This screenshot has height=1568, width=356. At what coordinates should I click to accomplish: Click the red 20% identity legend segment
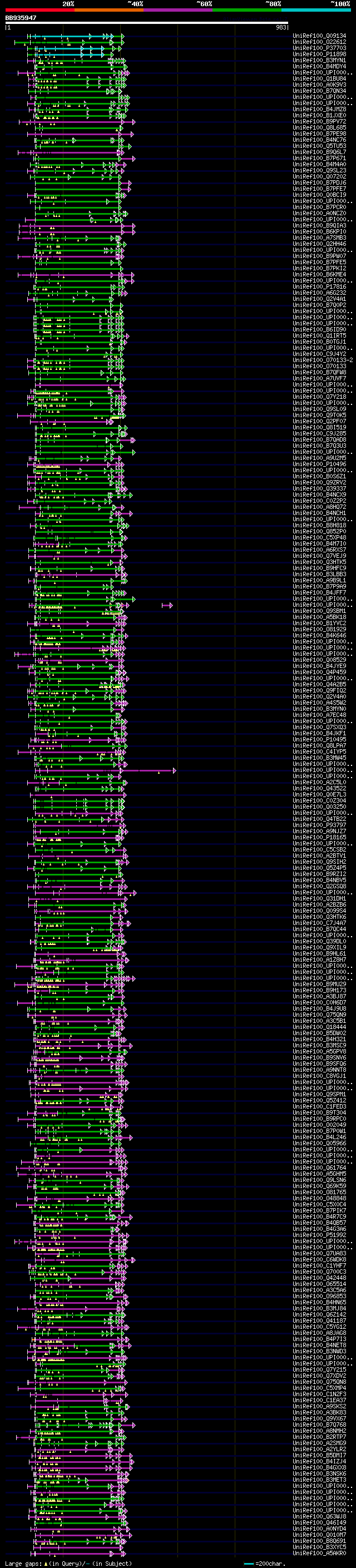point(39,10)
